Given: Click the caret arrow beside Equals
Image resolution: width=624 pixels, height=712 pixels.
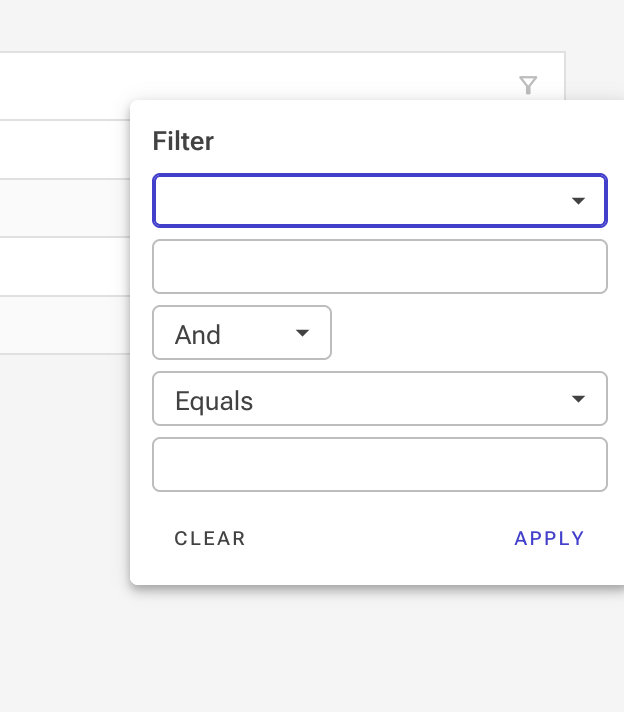Looking at the screenshot, I should click(578, 399).
